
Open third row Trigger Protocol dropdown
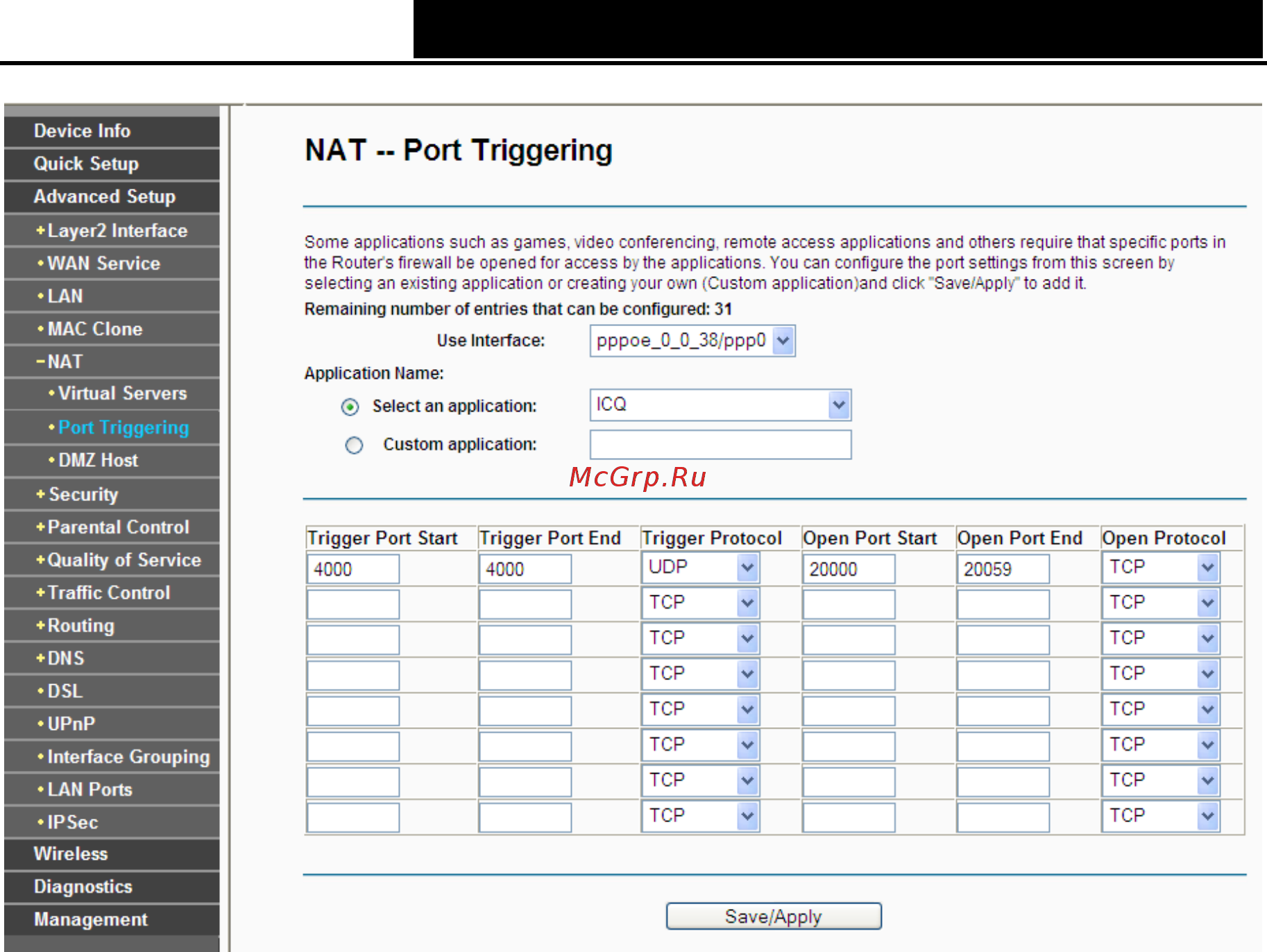pyautogui.click(x=700, y=638)
